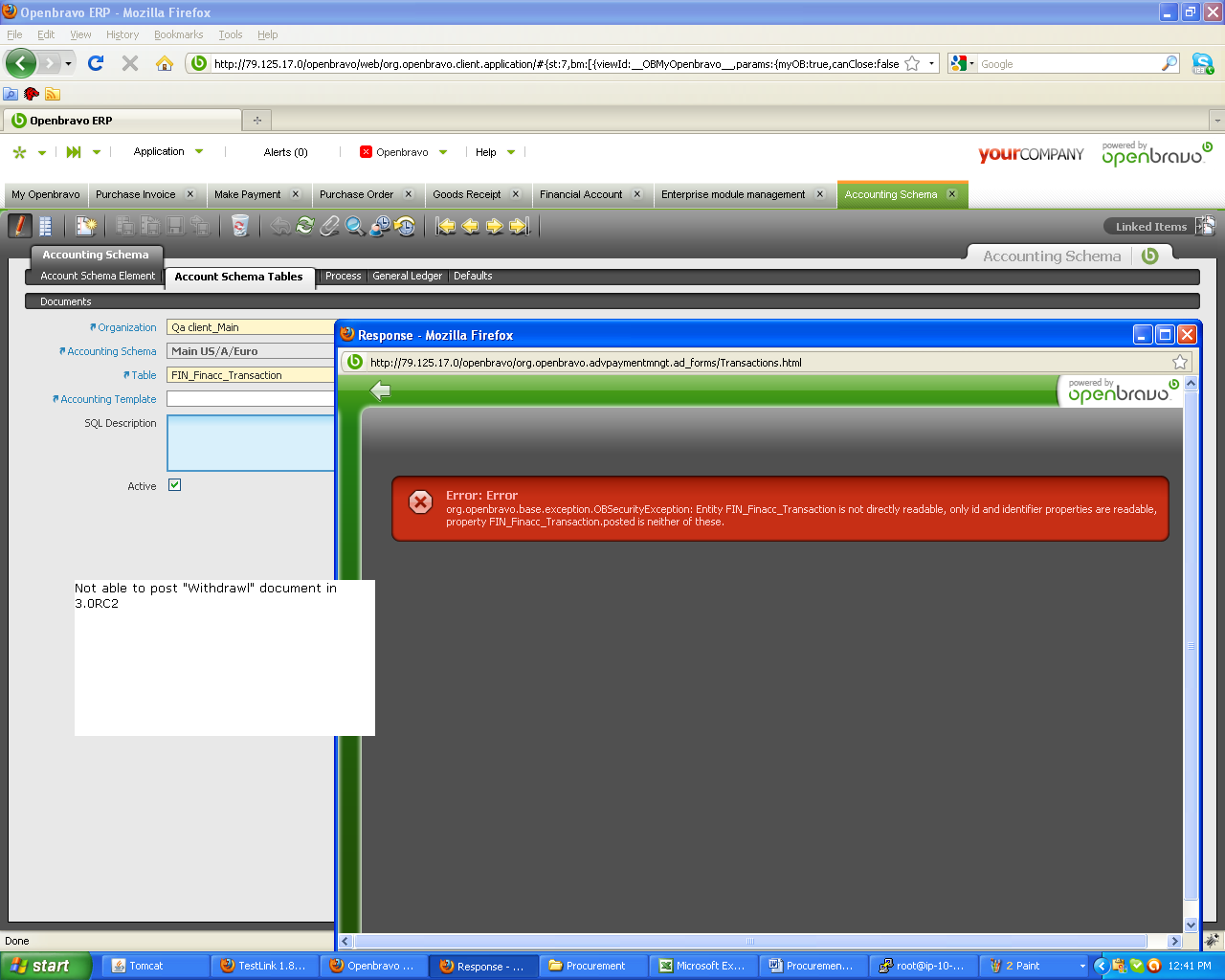Viewport: 1225px width, 980px height.
Task: Click the disabled Save record floppy icon
Action: [175, 226]
